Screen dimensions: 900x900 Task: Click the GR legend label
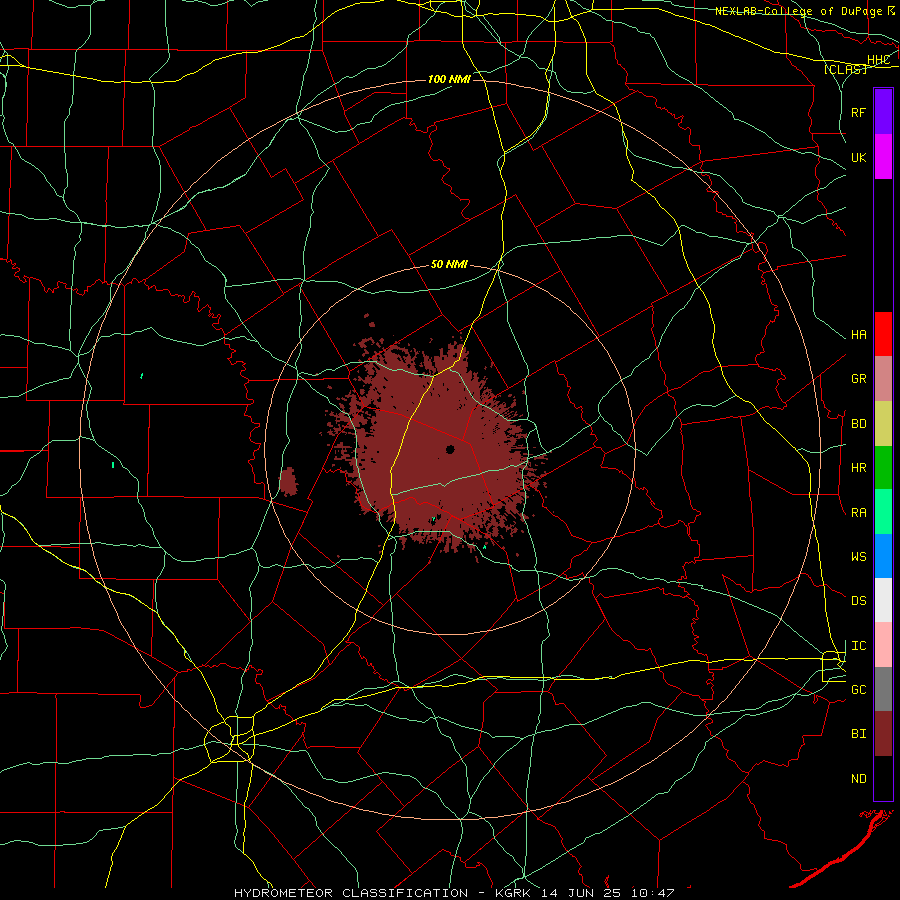coord(858,379)
